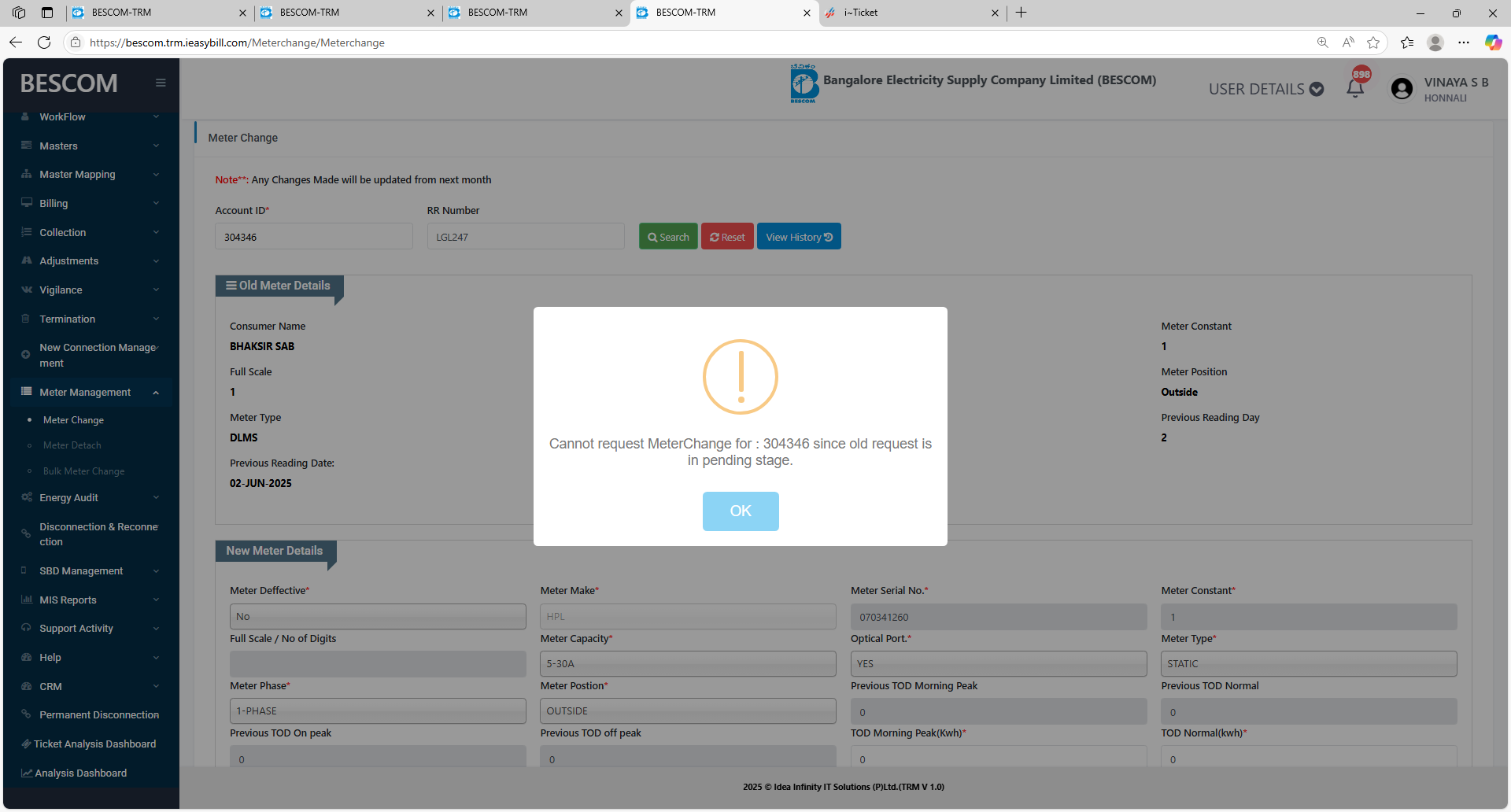
Task: Click the Meter Make HPL field
Action: point(688,617)
